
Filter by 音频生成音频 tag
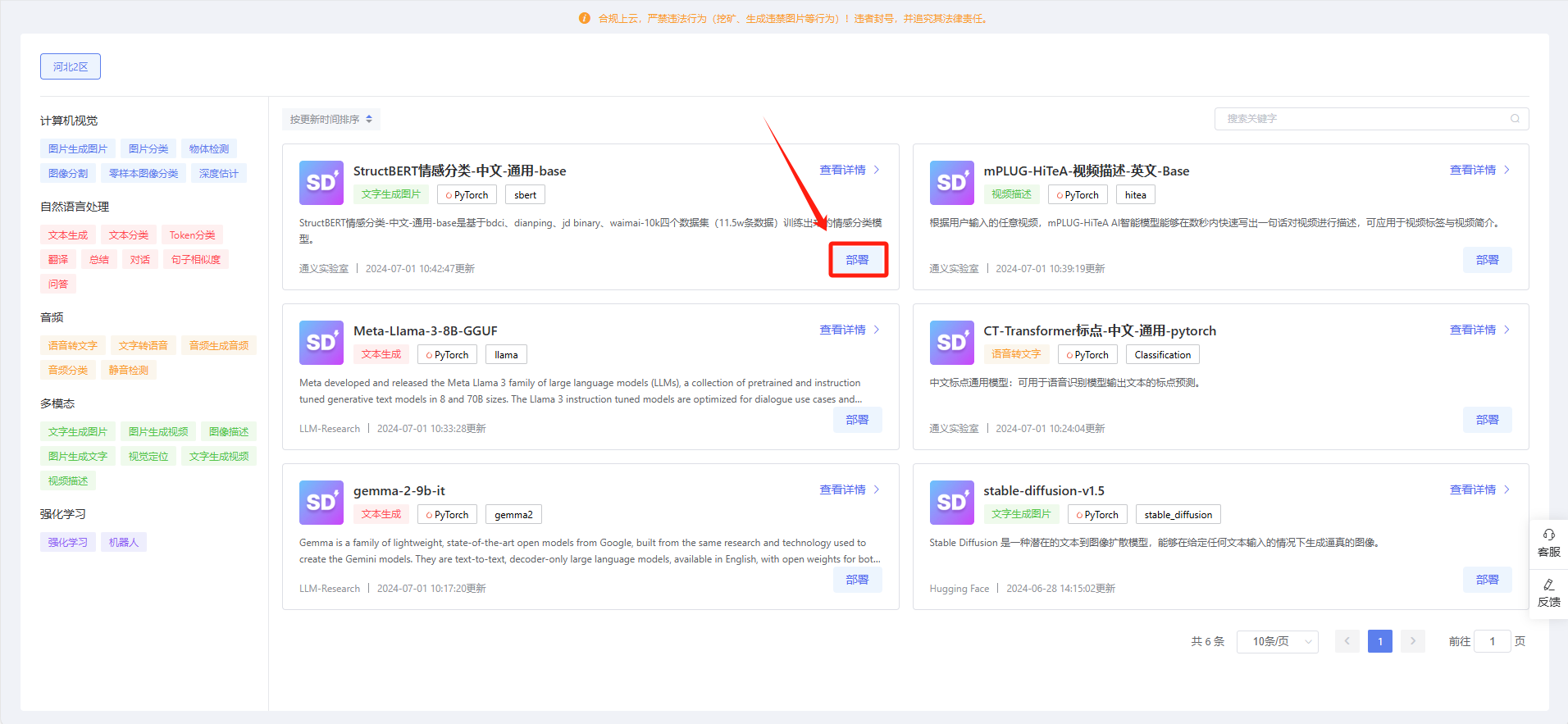219,346
